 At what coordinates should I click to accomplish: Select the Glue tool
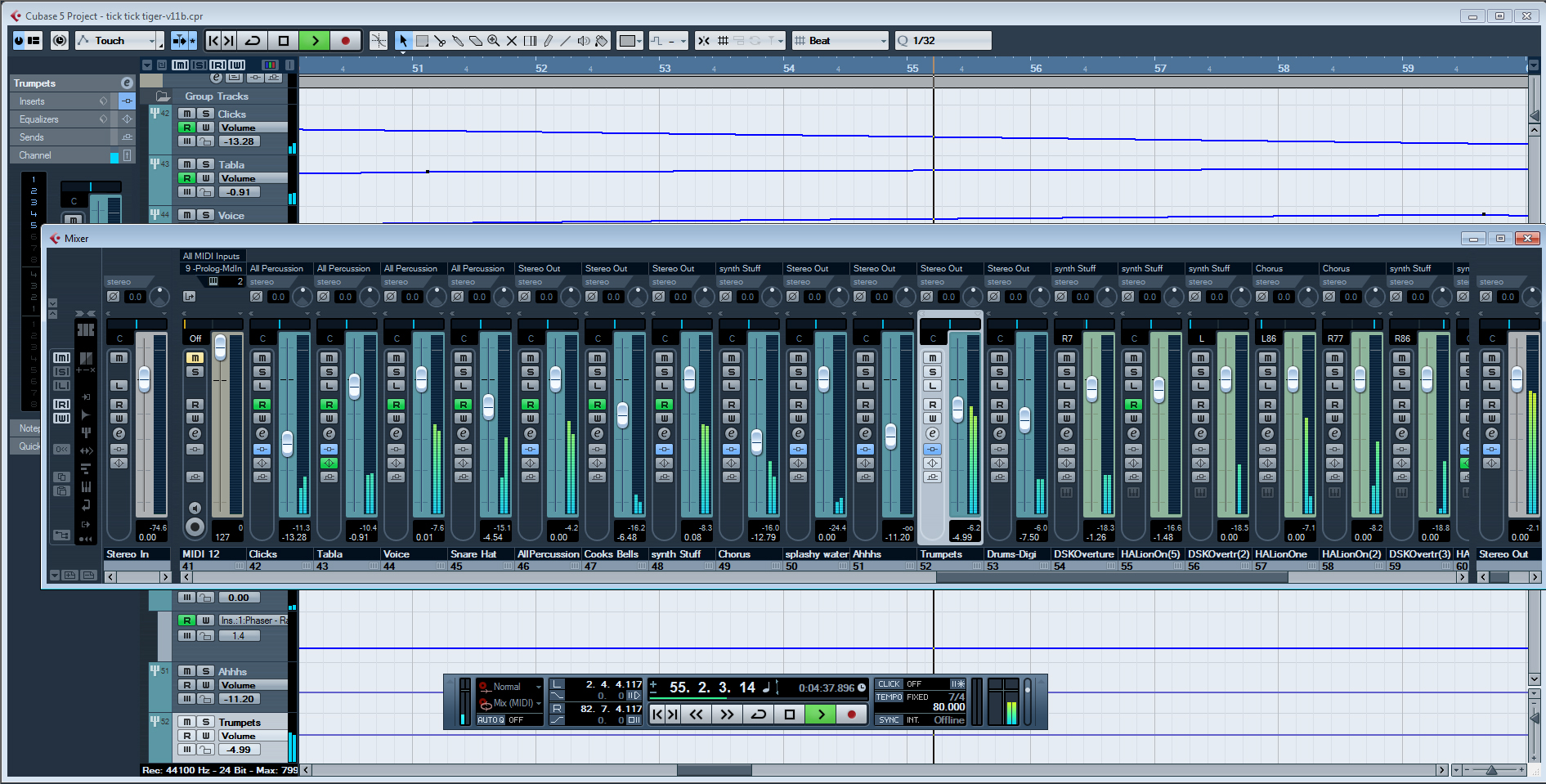458,41
